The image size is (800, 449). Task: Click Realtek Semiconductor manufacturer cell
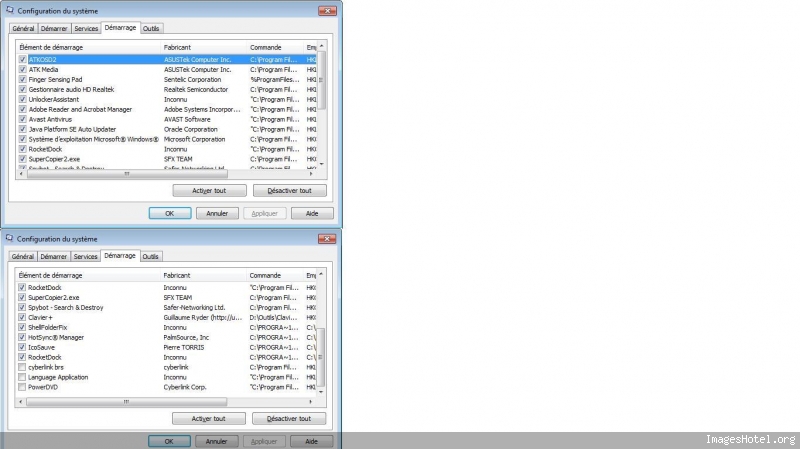[x=196, y=89]
